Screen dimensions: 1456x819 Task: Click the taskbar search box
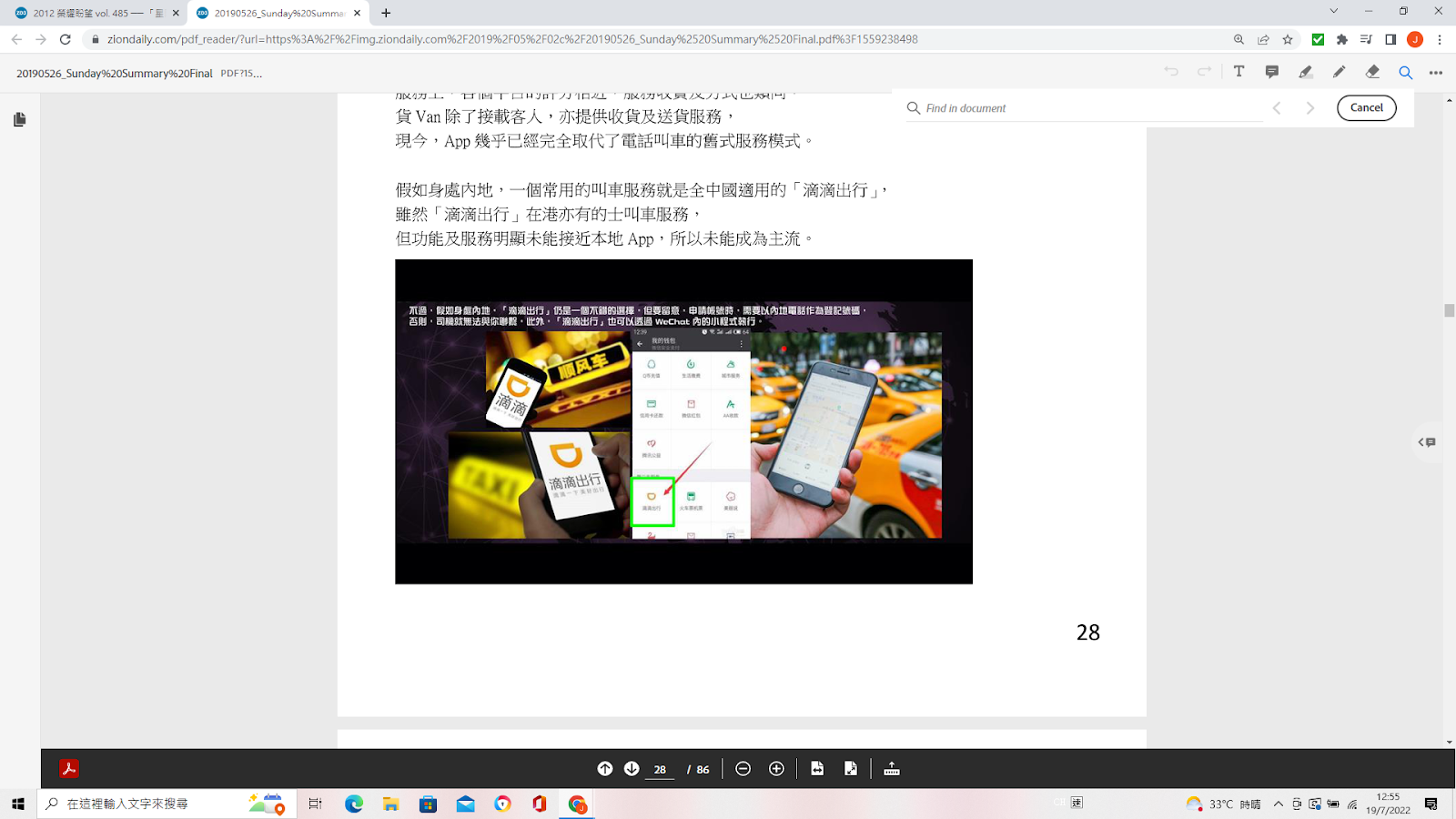167,804
